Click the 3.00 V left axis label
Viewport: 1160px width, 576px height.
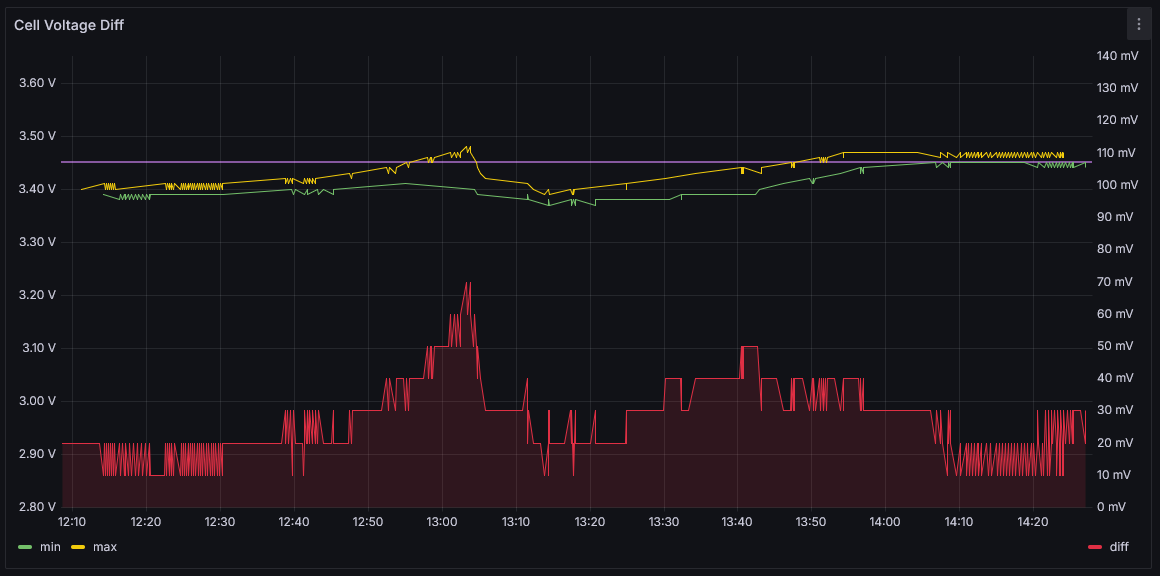37,401
